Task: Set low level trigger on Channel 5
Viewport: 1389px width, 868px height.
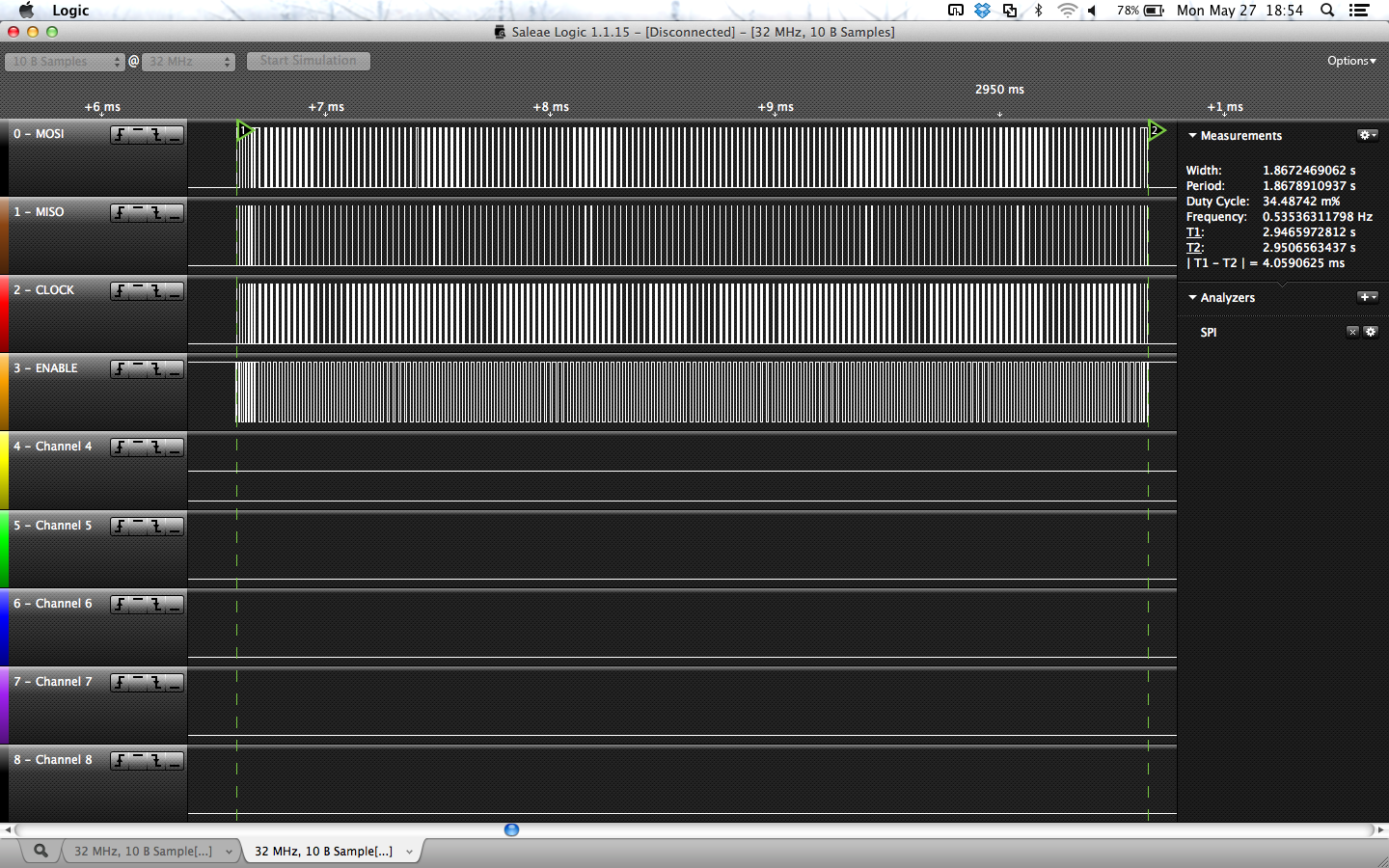Action: coord(175,527)
